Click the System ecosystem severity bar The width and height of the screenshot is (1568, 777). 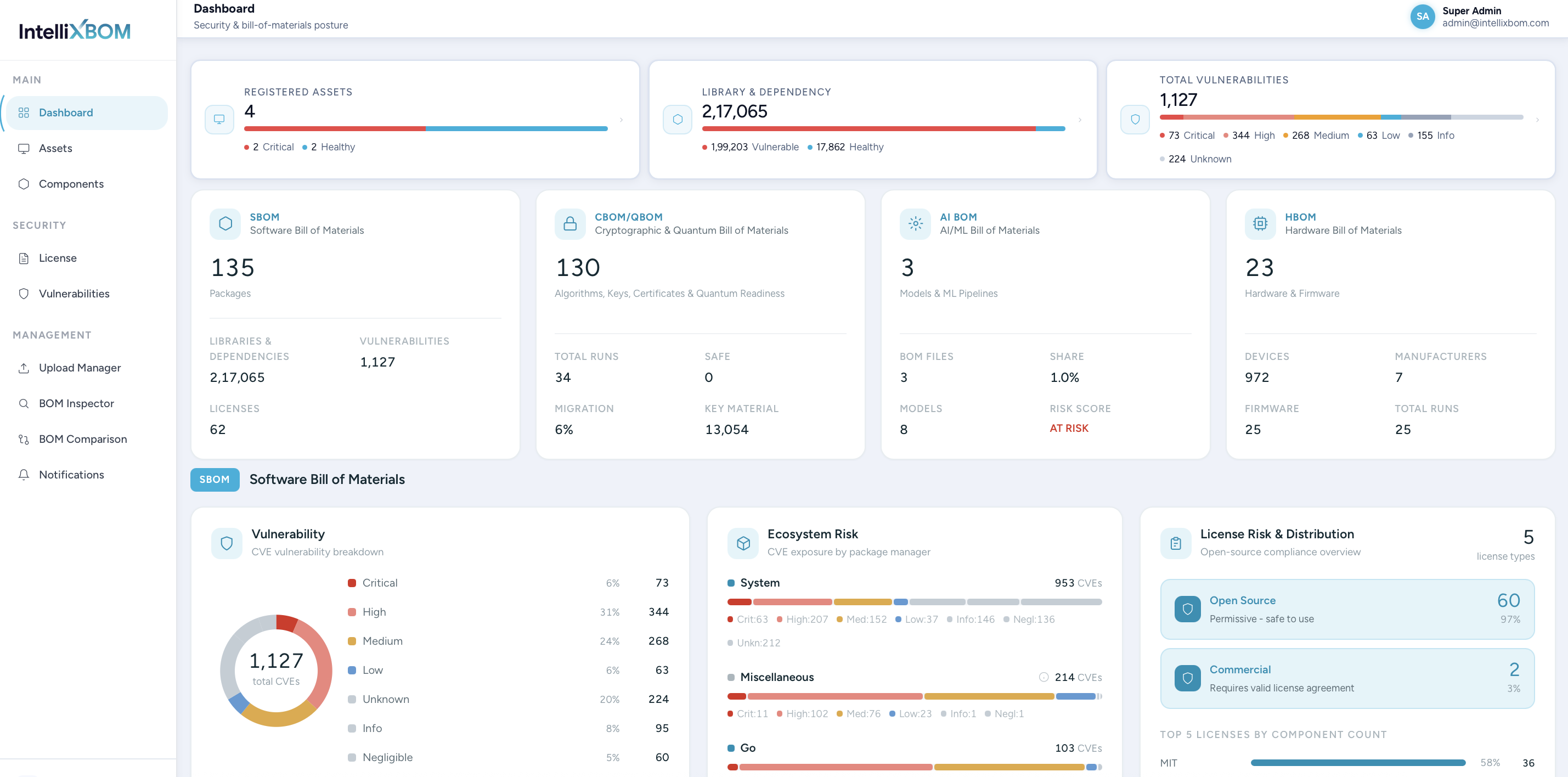(x=914, y=603)
